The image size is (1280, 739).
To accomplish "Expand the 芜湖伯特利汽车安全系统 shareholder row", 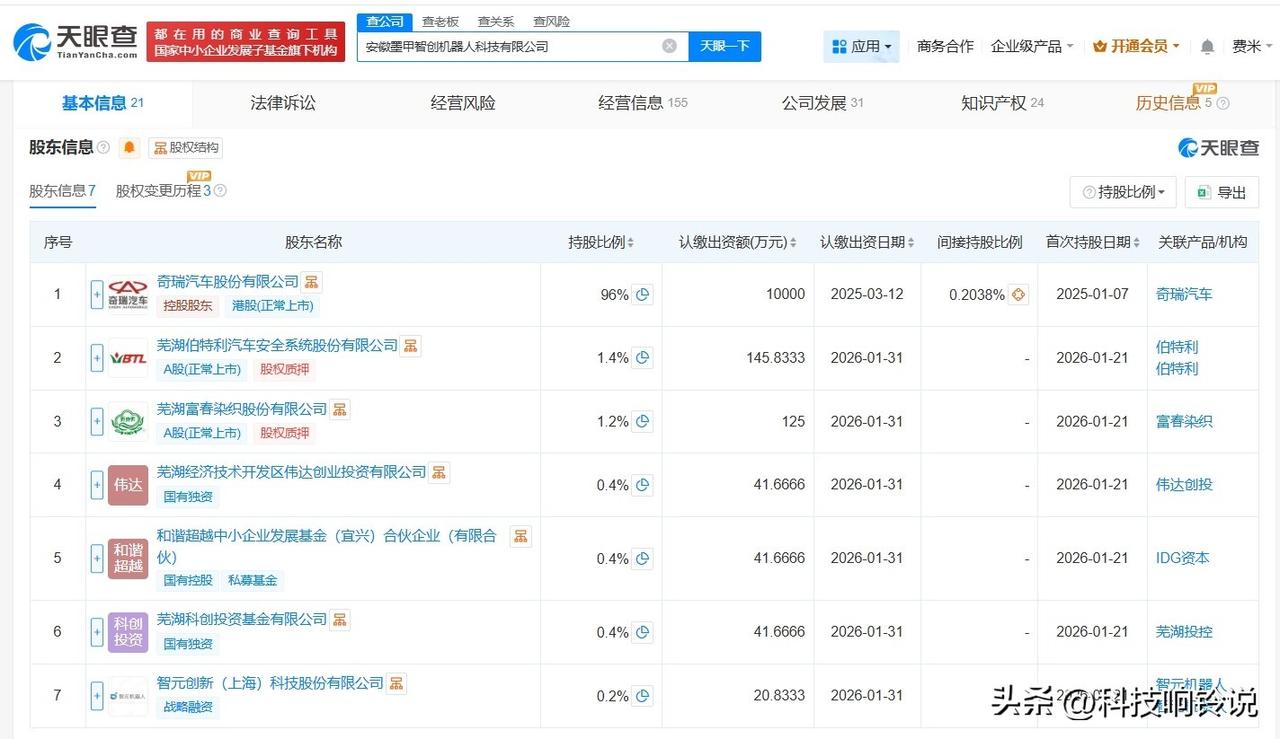I will coord(97,358).
